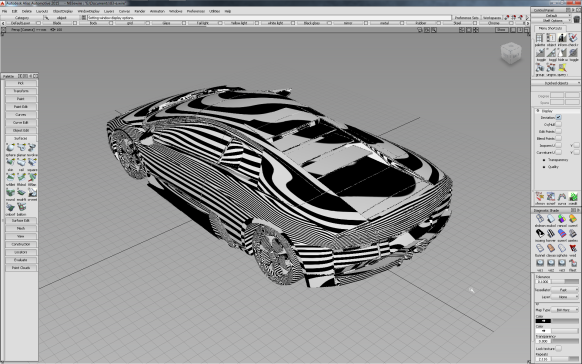Open the Edit menu

point(14,12)
